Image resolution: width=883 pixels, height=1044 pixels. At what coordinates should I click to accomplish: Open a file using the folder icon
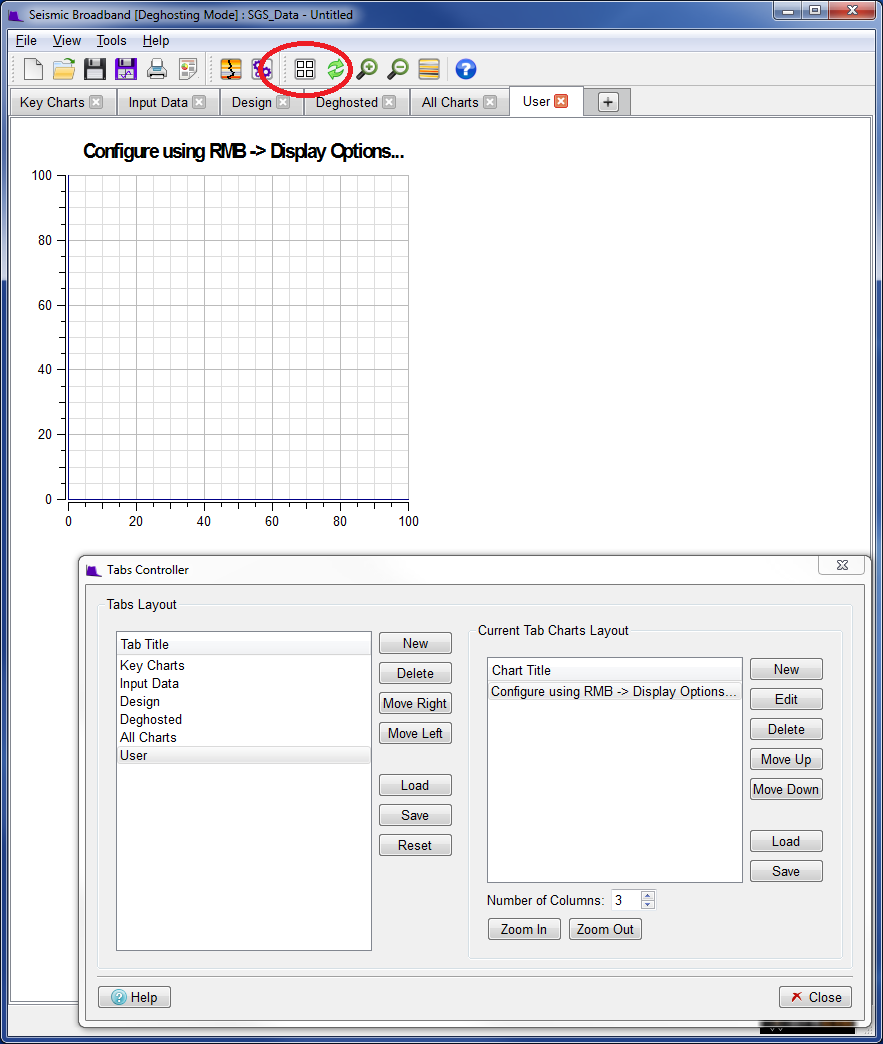[64, 69]
